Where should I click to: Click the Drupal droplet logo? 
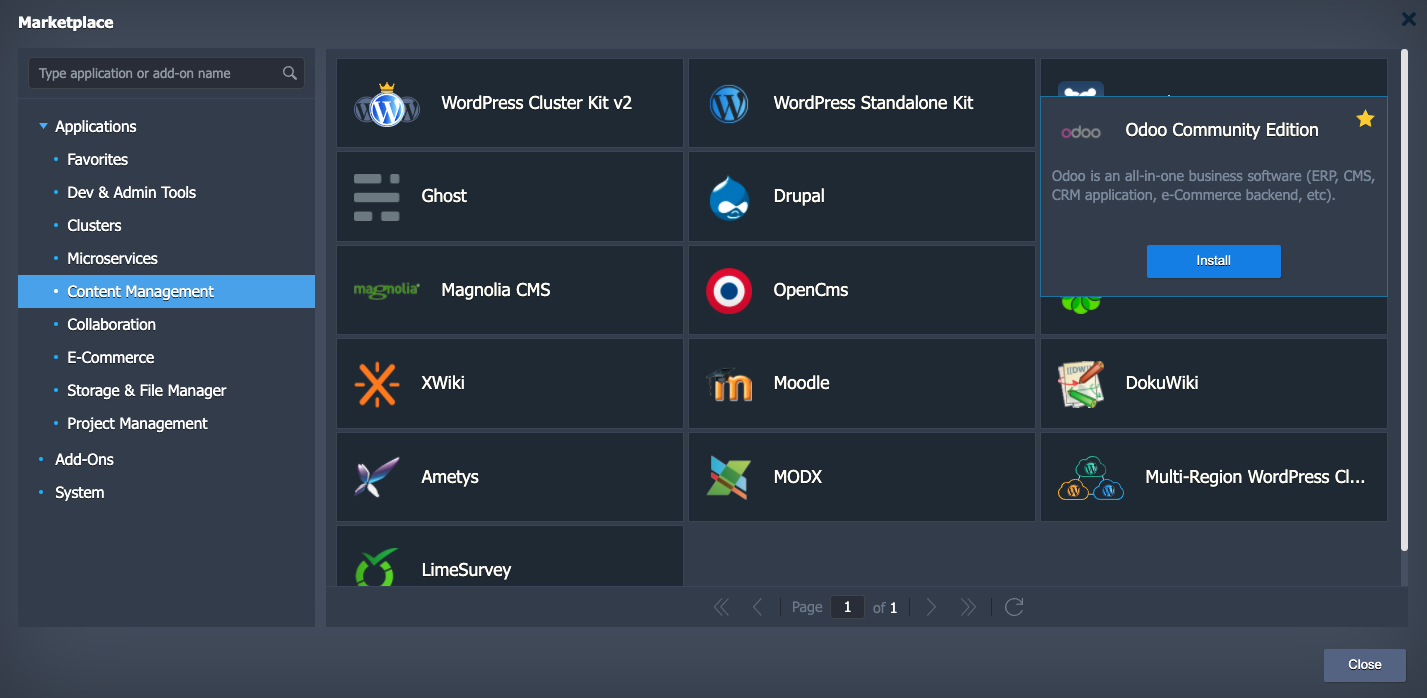729,197
